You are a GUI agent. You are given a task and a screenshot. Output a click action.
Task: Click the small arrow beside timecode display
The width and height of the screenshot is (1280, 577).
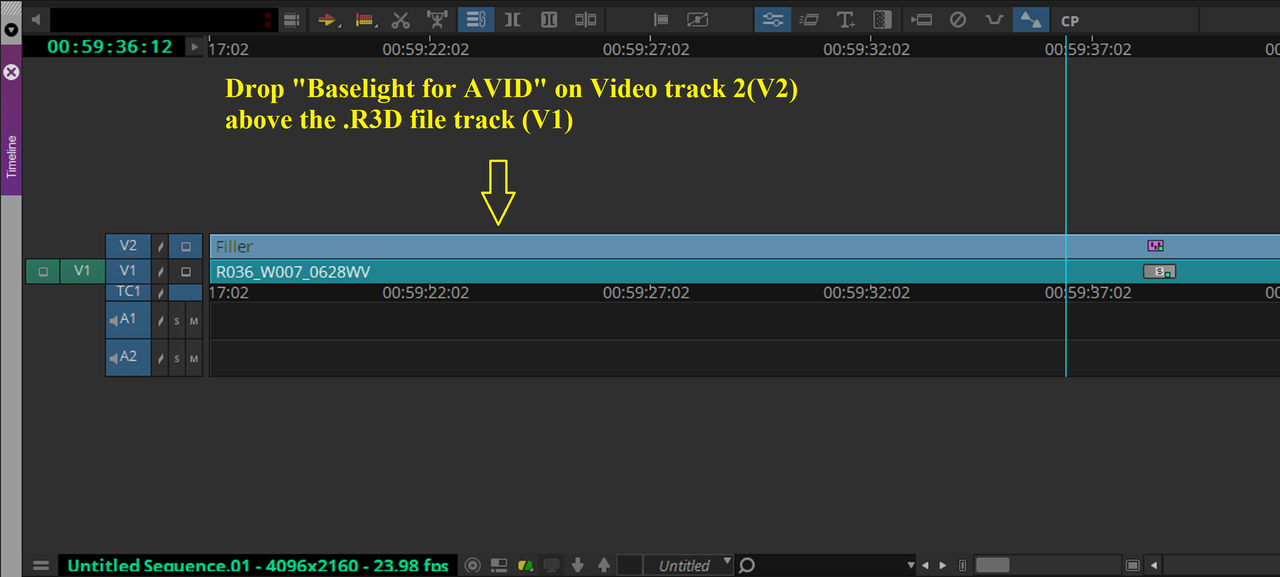pyautogui.click(x=195, y=47)
